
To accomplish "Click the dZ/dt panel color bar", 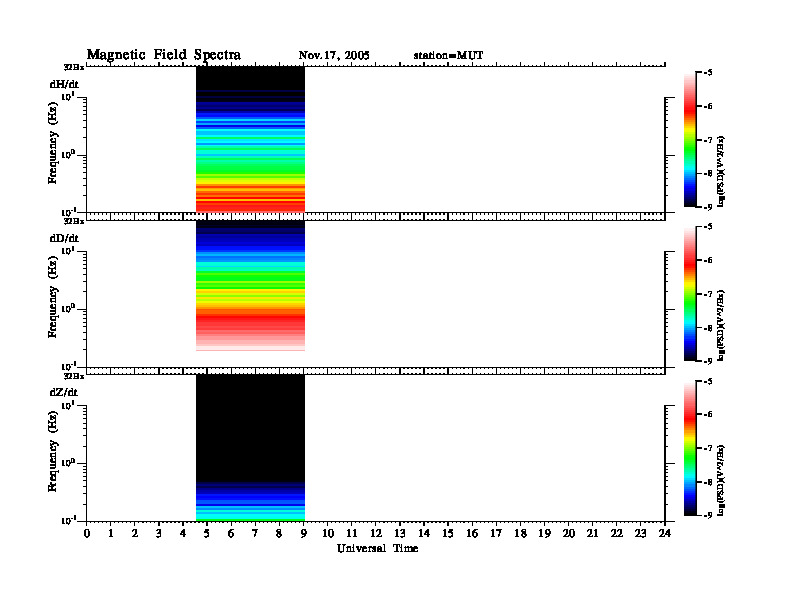I will [x=690, y=448].
